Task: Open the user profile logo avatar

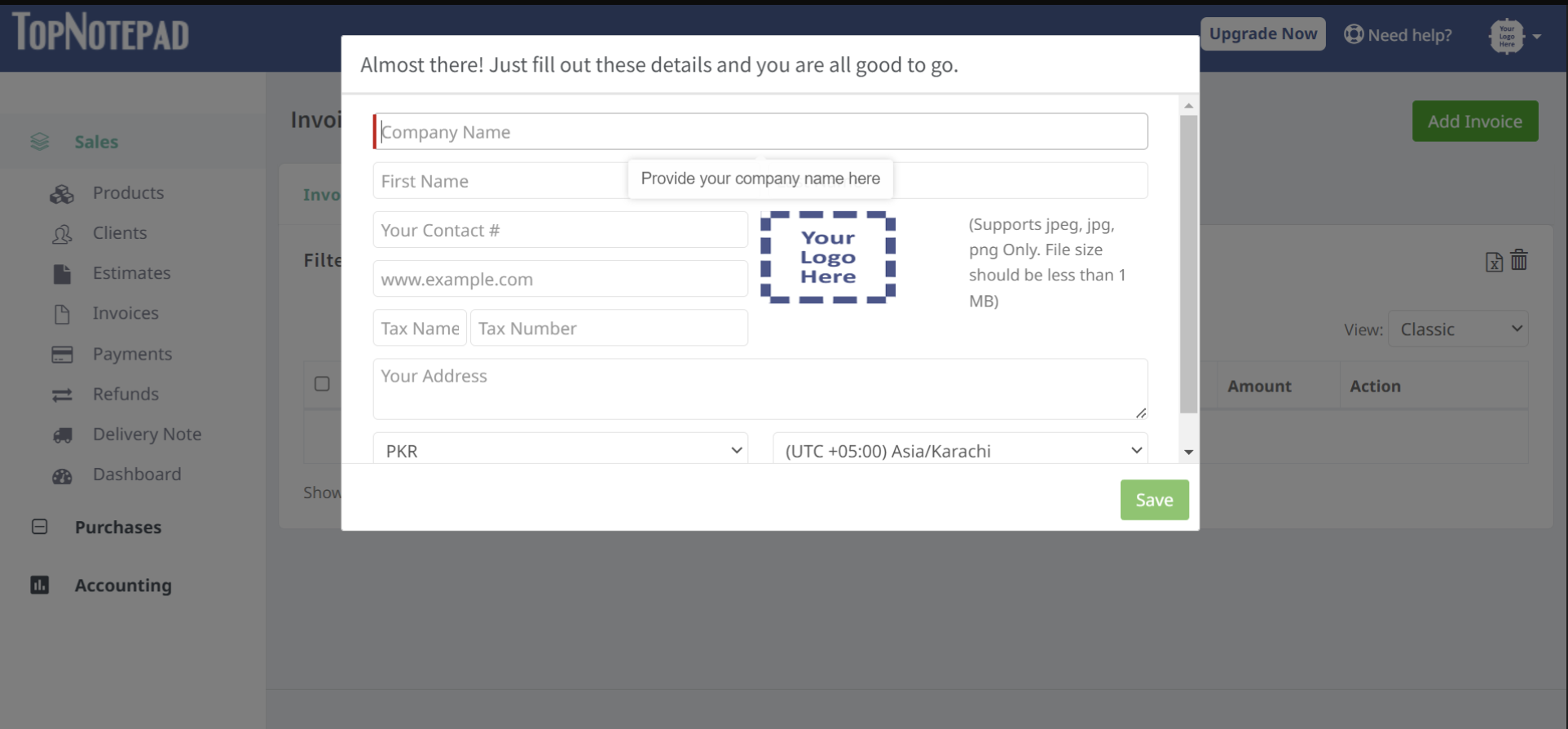Action: (x=1507, y=36)
